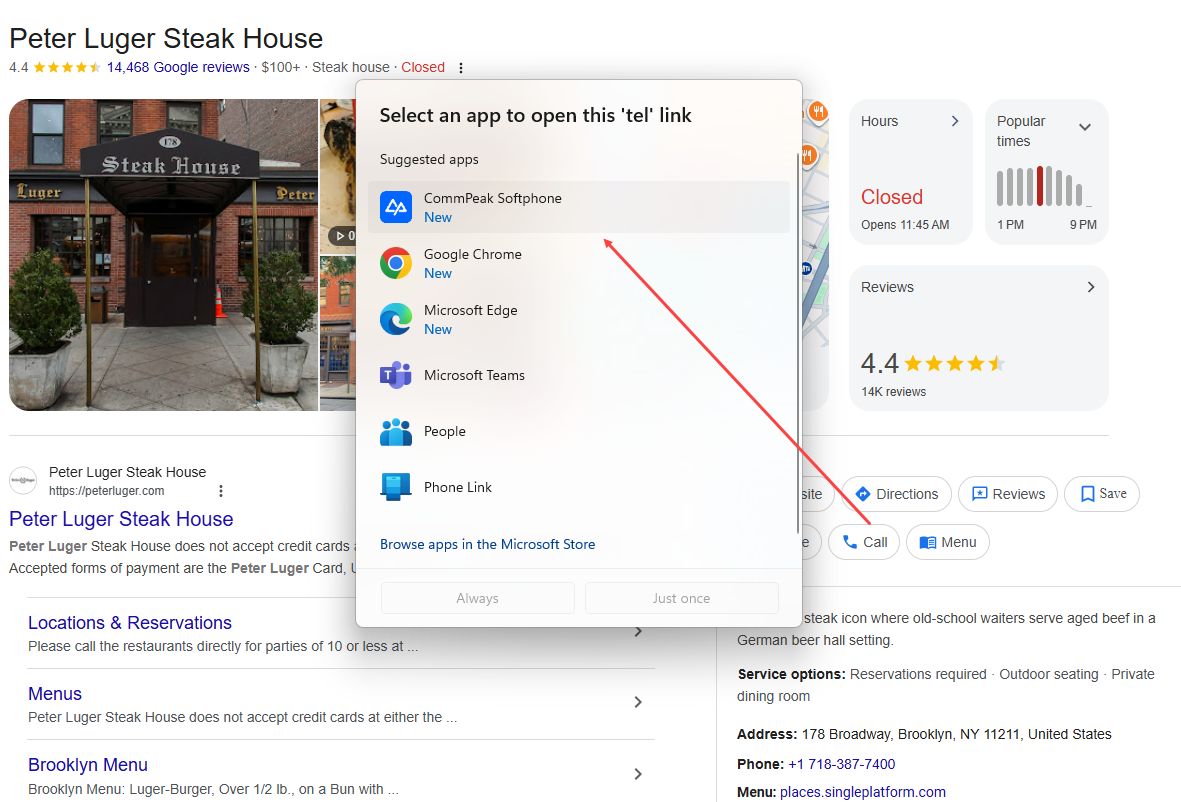Expand the Popular times dropdown chevron
The height and width of the screenshot is (802, 1181).
pos(1085,127)
